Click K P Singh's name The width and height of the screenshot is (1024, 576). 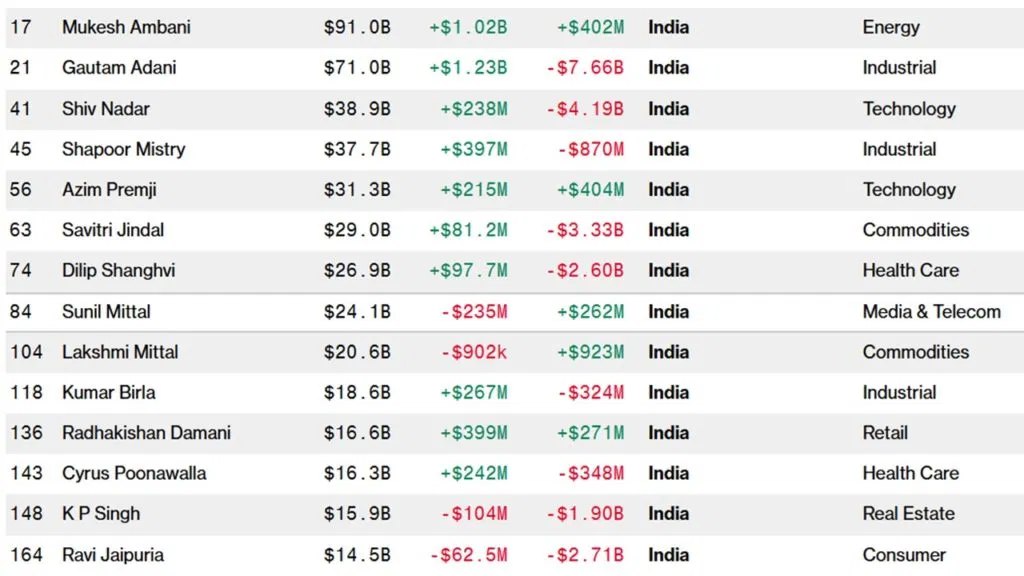(101, 514)
